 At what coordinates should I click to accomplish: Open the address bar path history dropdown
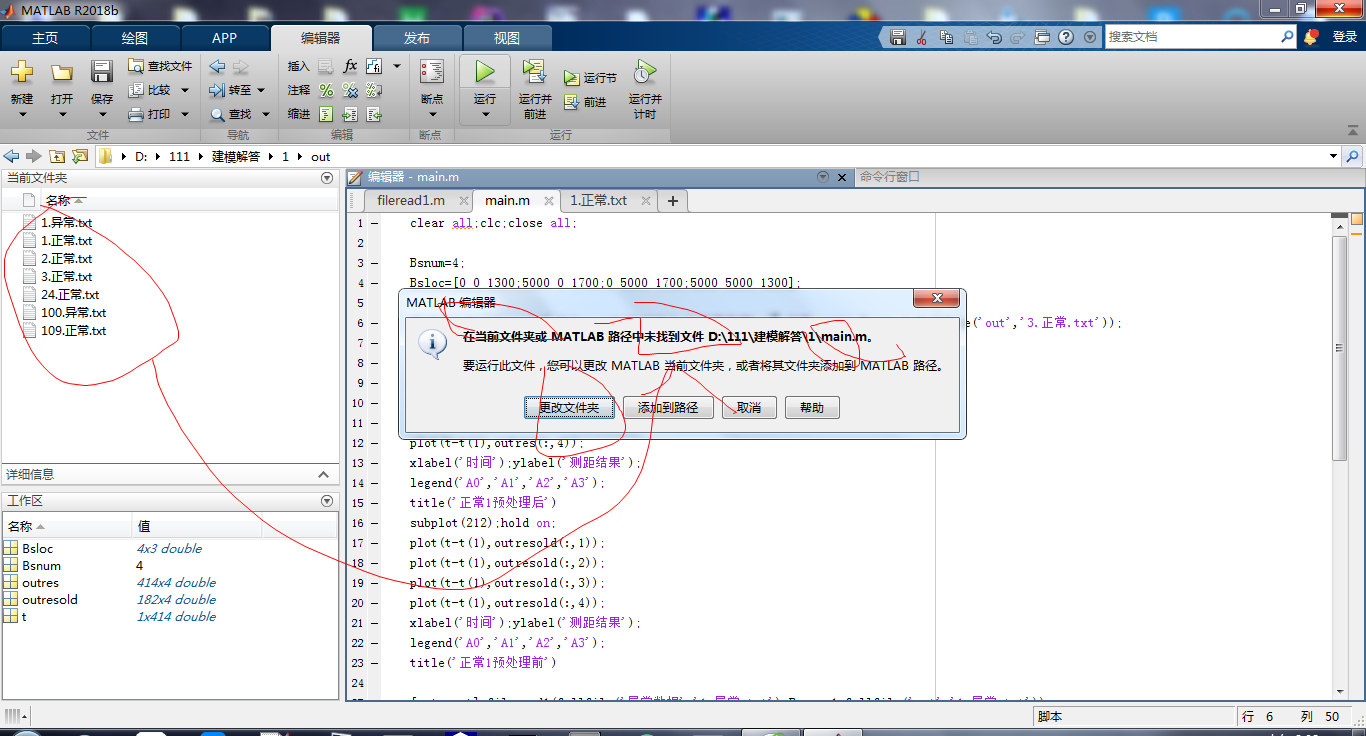click(1333, 156)
